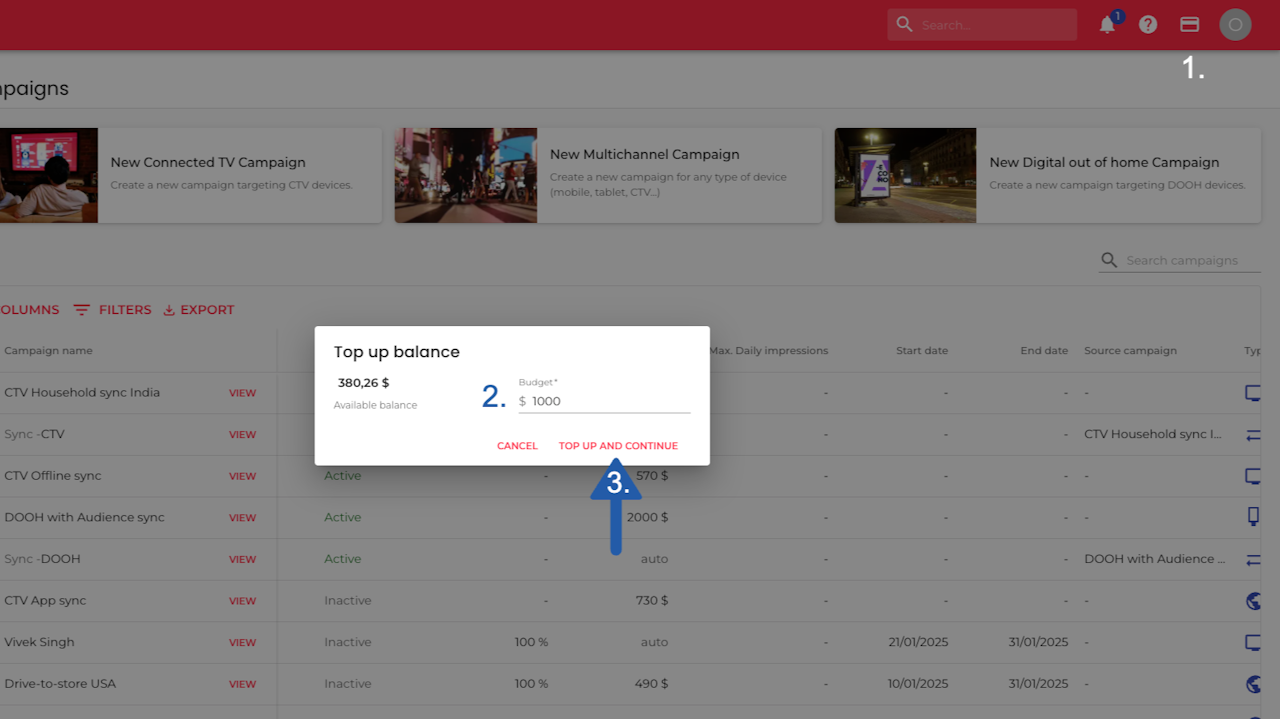Click the search magnifier in top bar
Image resolution: width=1280 pixels, height=719 pixels.
(x=904, y=25)
